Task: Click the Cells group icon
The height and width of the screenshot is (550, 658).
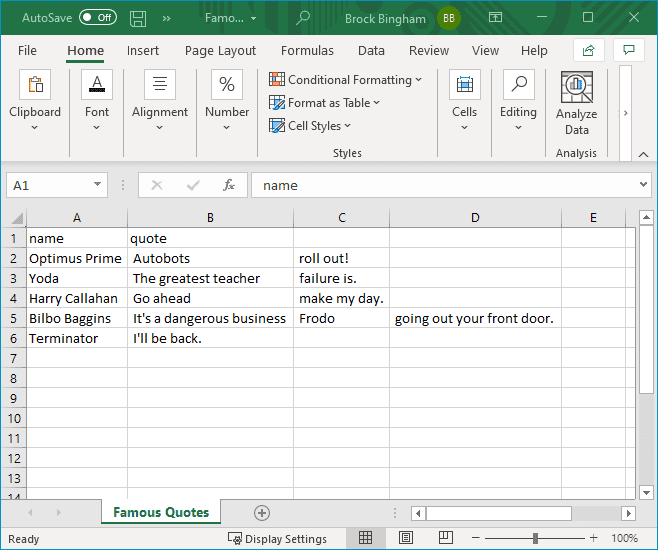Action: coord(465,84)
